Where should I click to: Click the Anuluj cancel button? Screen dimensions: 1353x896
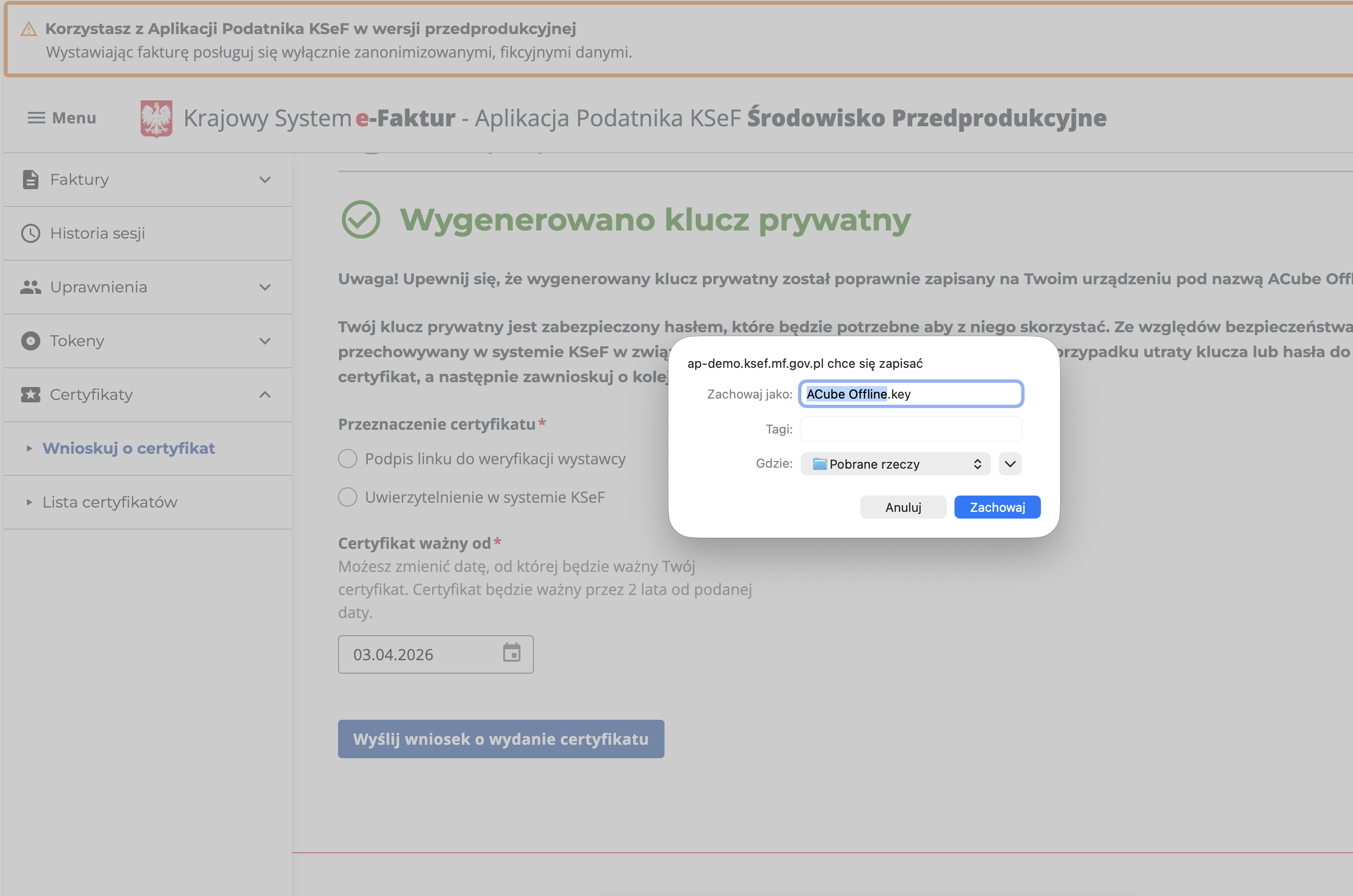point(903,507)
